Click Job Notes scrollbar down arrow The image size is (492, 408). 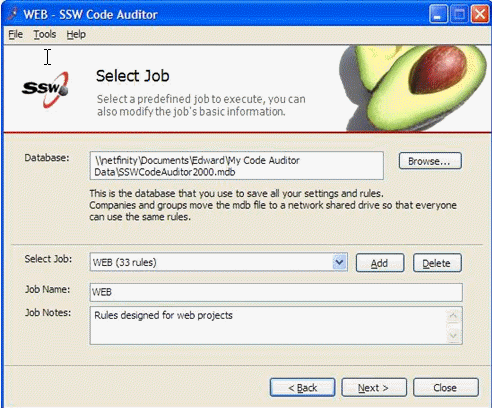pyautogui.click(x=453, y=335)
